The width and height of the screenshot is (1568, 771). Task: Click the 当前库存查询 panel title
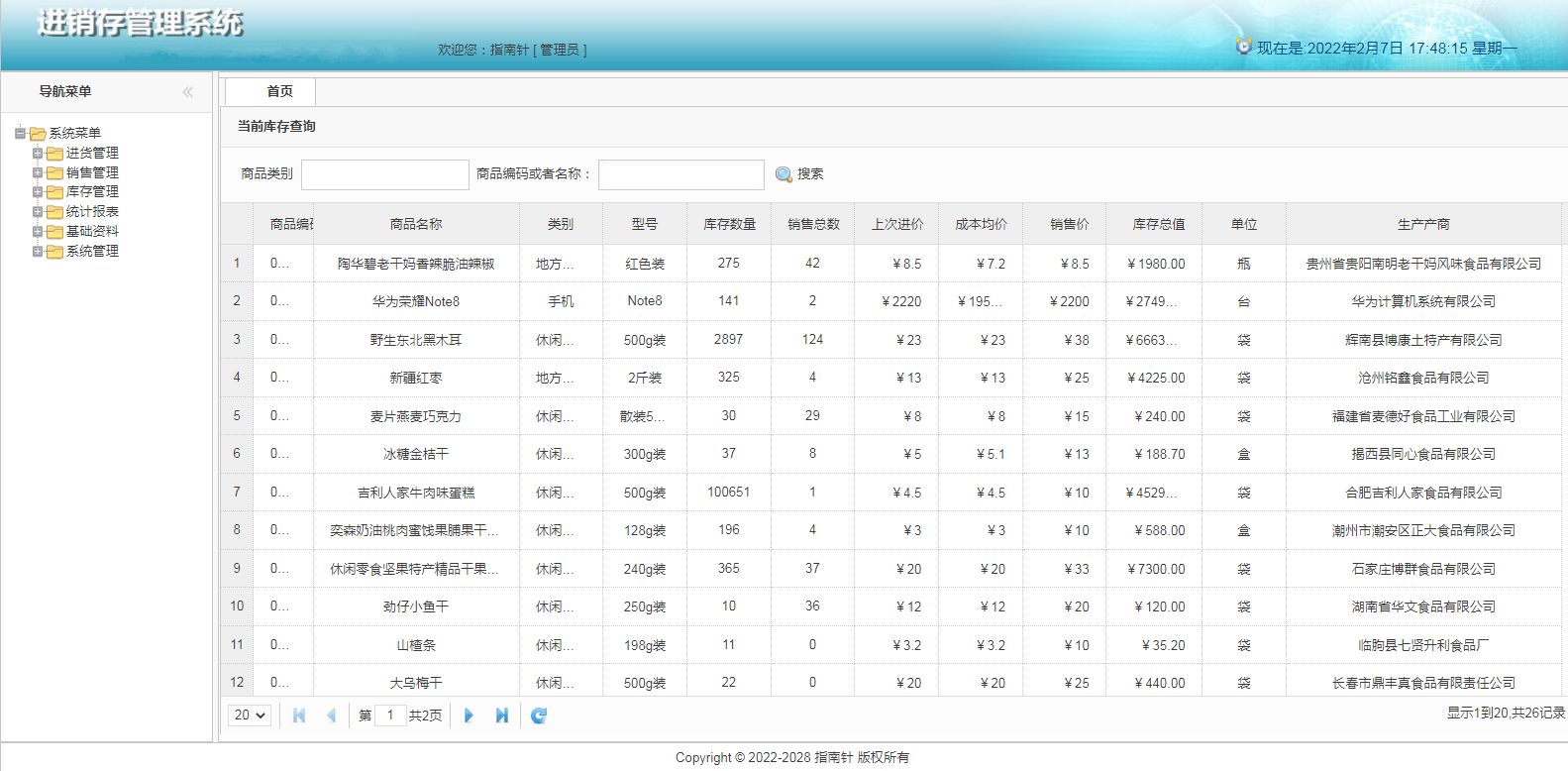[276, 126]
